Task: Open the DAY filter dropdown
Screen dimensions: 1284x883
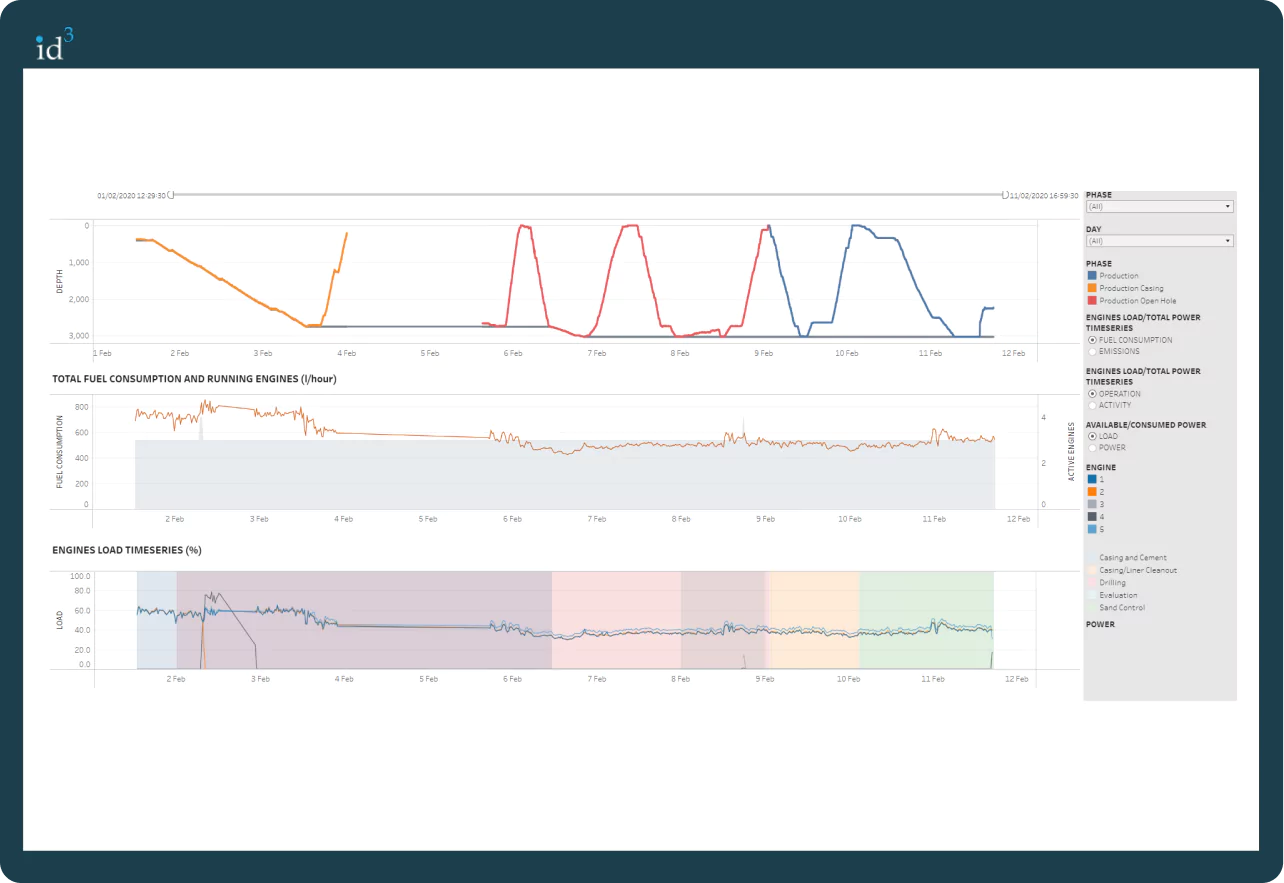Action: click(x=1160, y=241)
